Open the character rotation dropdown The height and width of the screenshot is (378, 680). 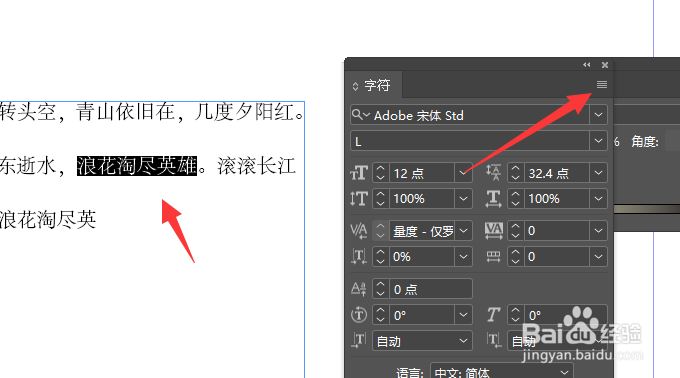click(x=463, y=315)
